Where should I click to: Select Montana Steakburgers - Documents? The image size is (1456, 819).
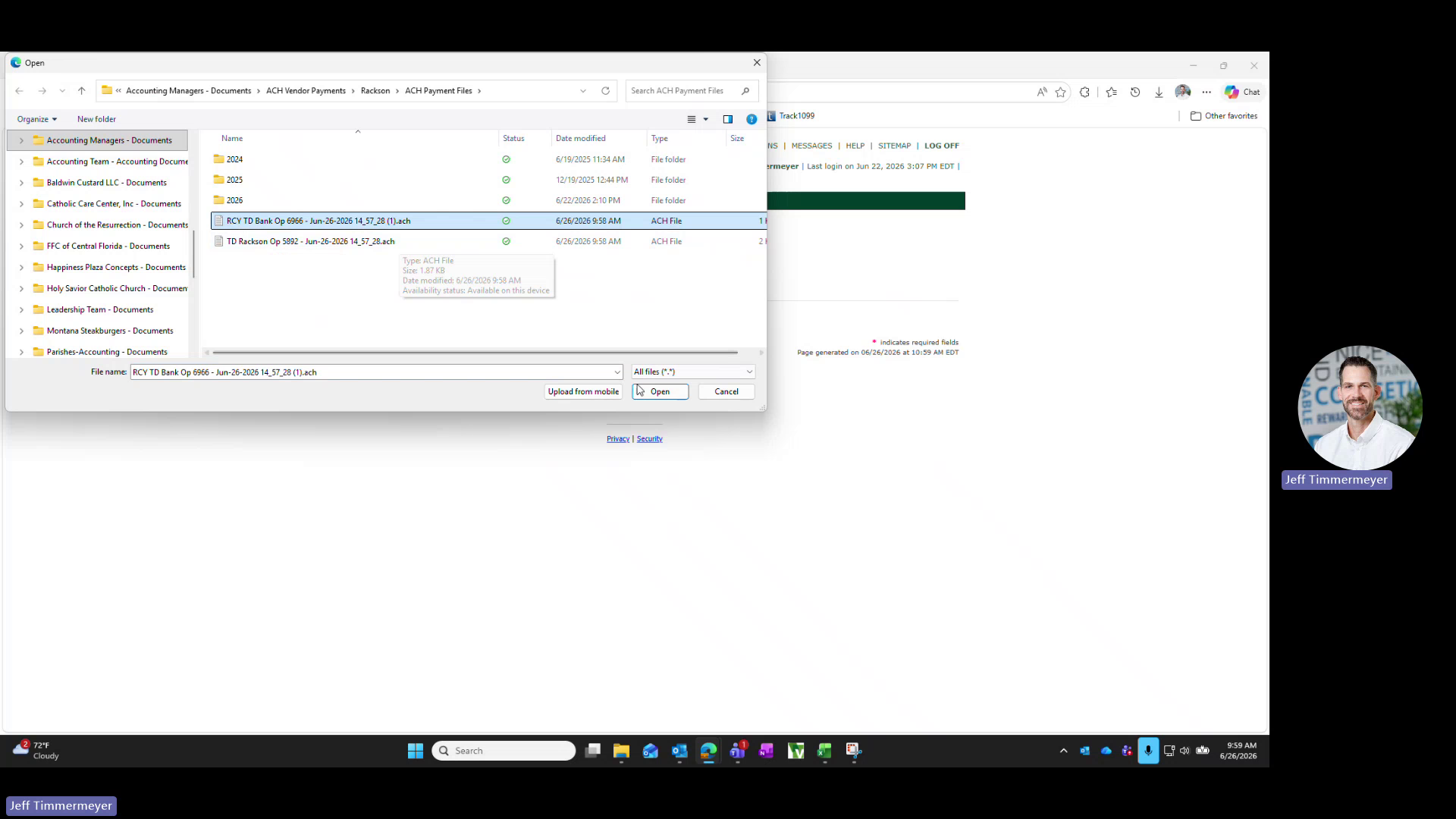tap(109, 331)
